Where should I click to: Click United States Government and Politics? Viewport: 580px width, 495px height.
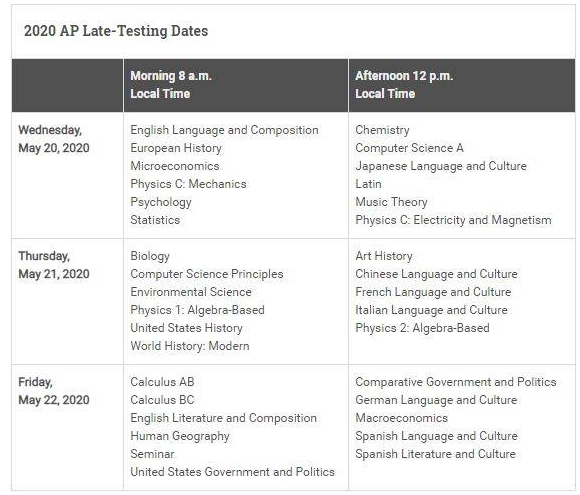[232, 472]
